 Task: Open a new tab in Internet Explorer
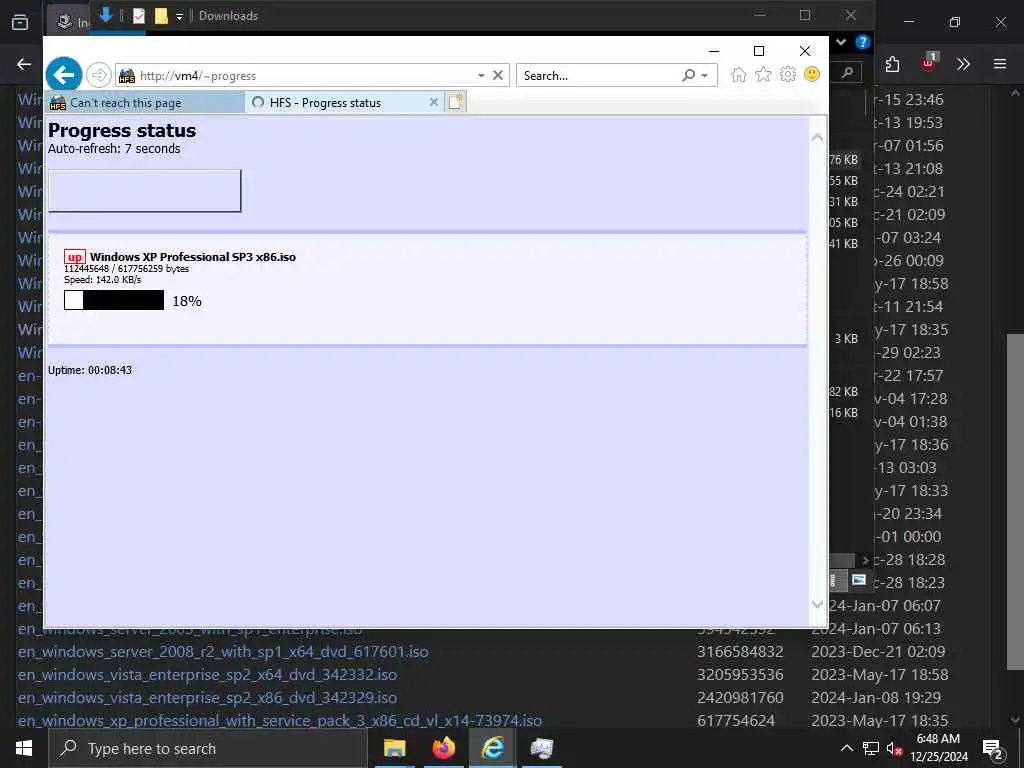456,102
